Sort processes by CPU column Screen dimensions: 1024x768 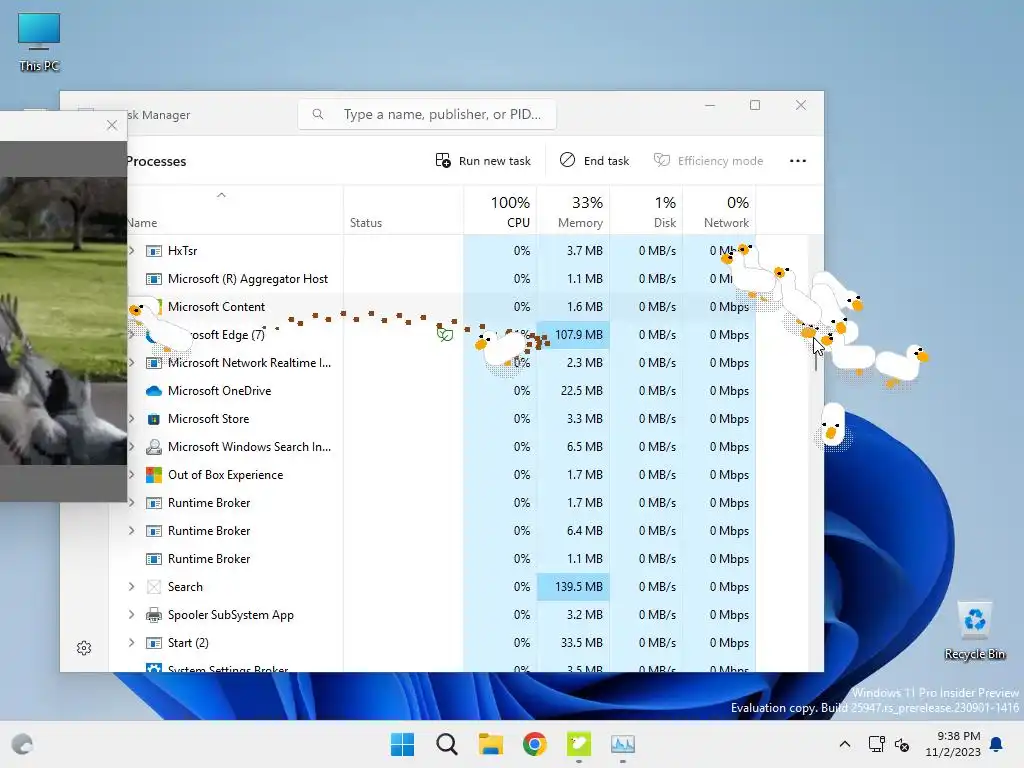pyautogui.click(x=500, y=211)
